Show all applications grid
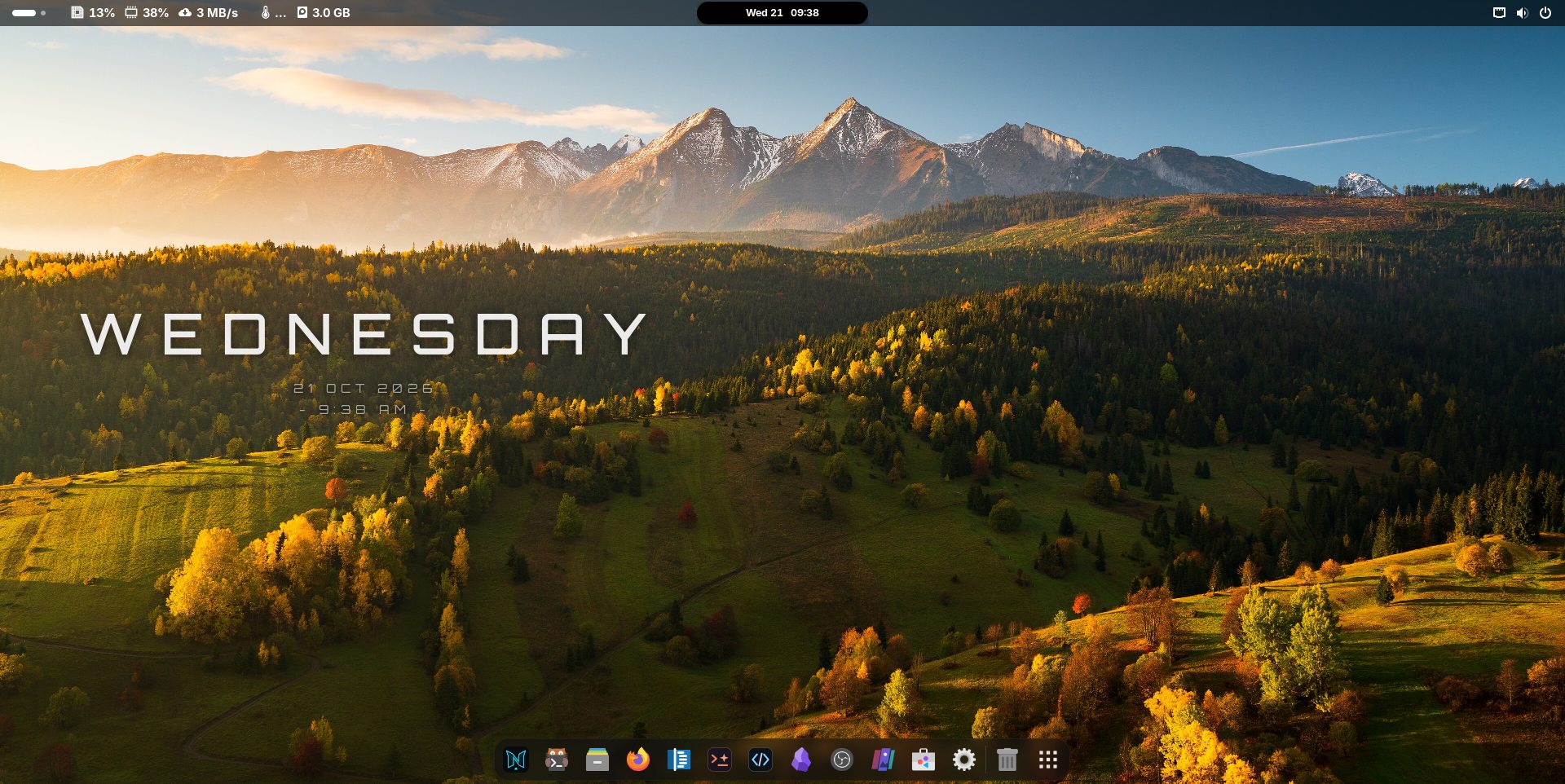 coord(1048,760)
